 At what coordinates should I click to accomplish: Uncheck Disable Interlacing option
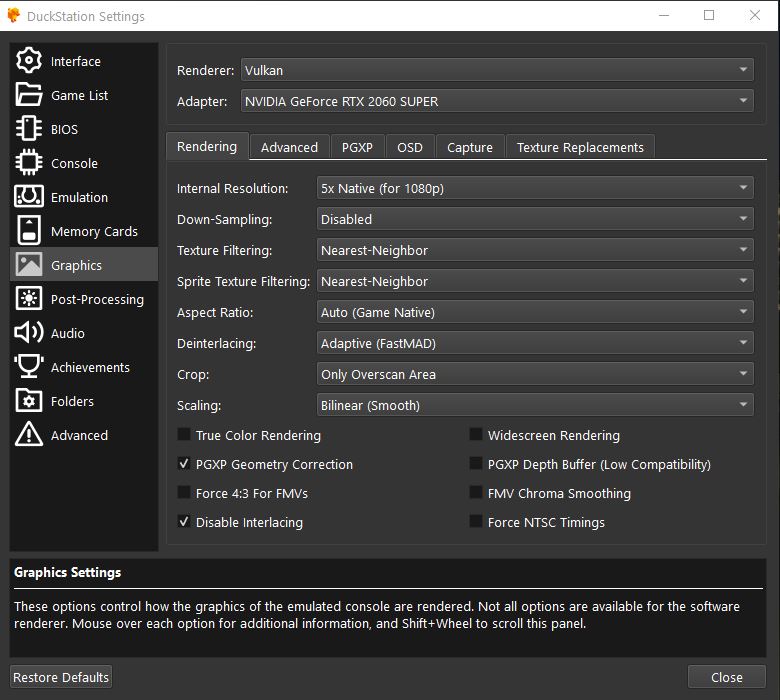point(184,521)
